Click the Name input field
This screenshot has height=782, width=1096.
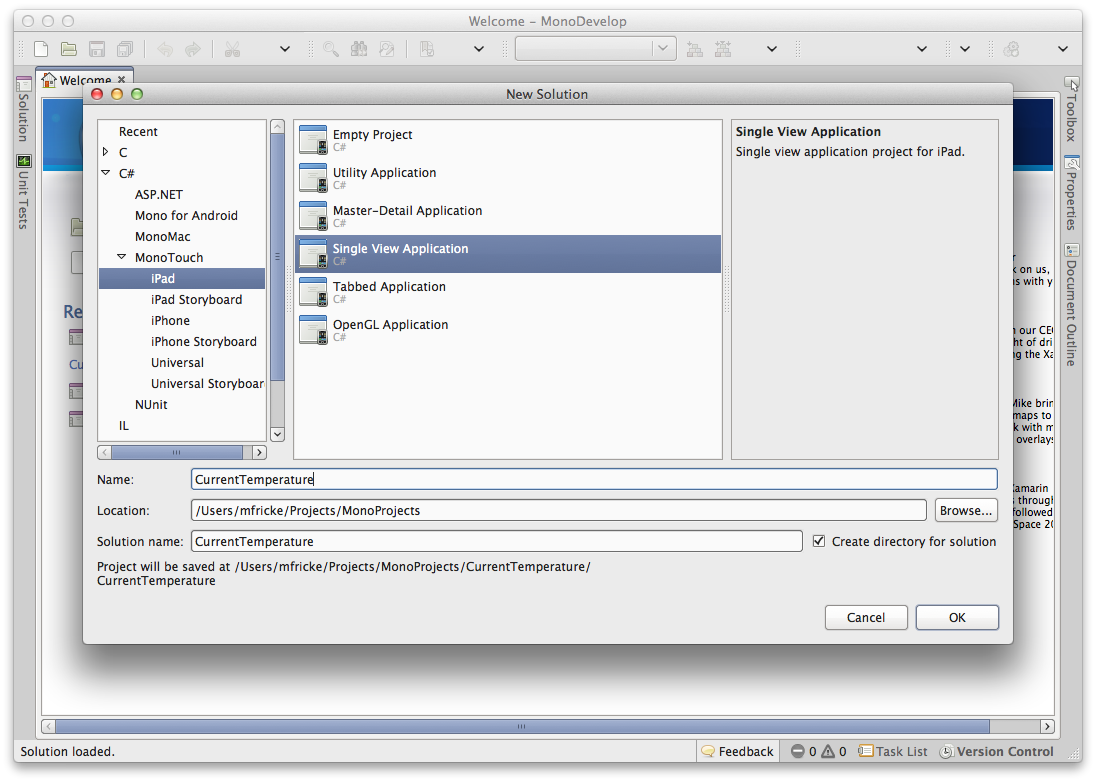pyautogui.click(x=593, y=479)
